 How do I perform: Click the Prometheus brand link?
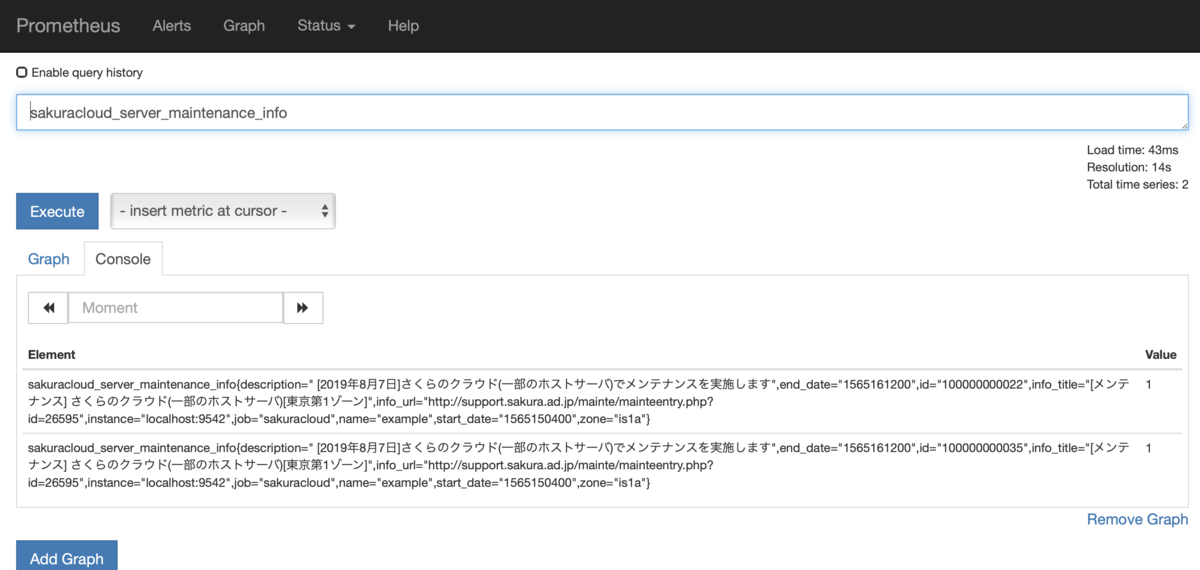[x=68, y=26]
